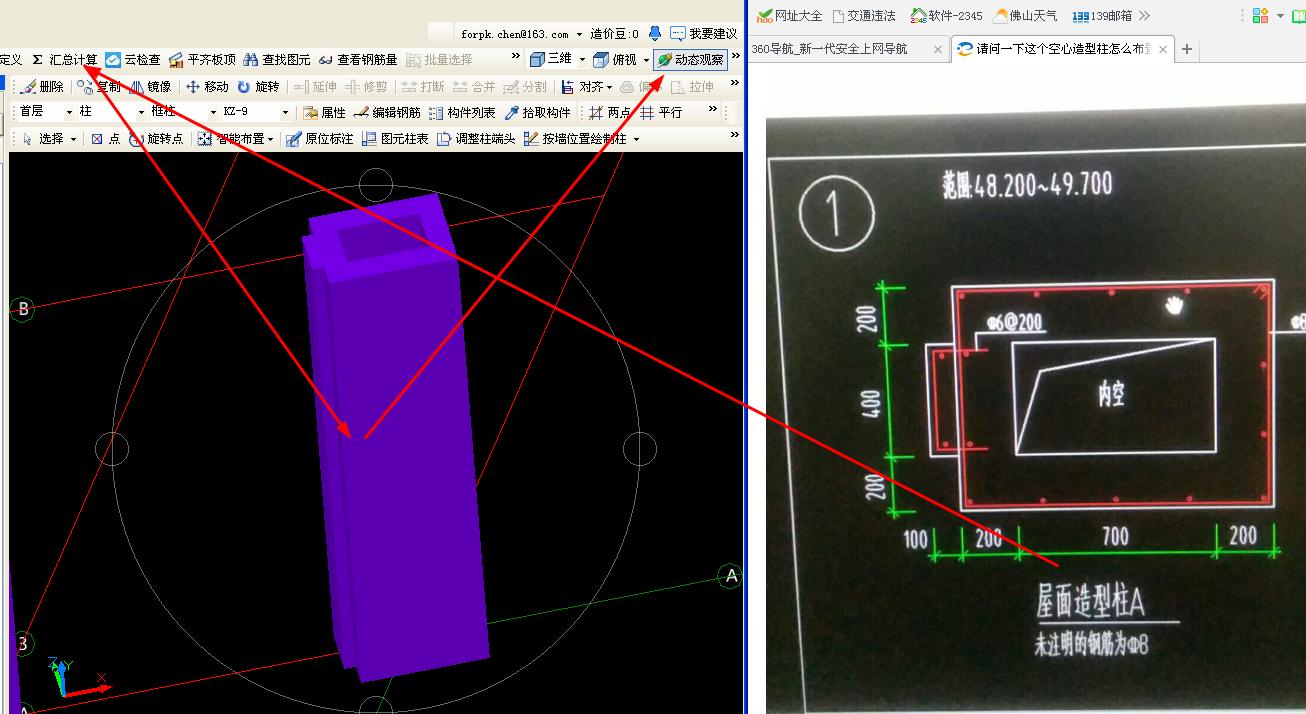Image resolution: width=1306 pixels, height=714 pixels.
Task: Open 图元柱表 column table
Action: click(x=395, y=139)
